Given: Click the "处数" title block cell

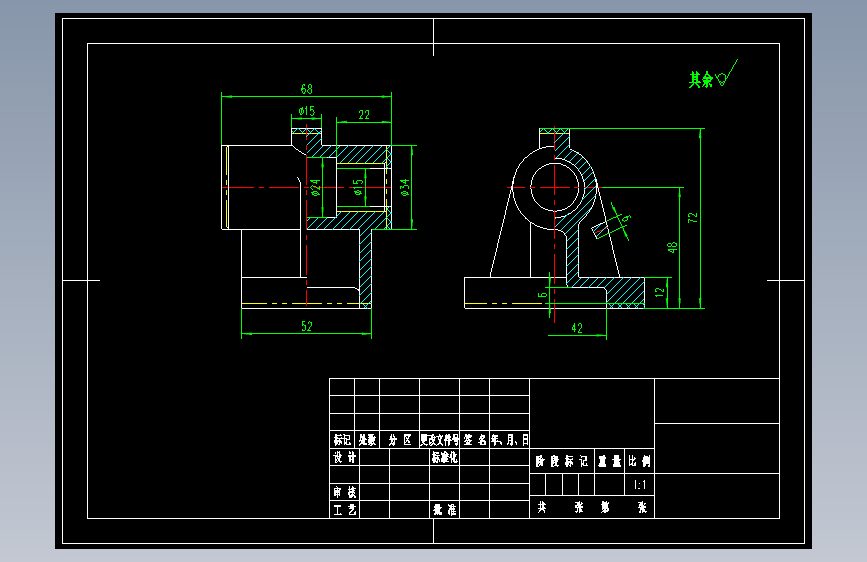Looking at the screenshot, I should 367,440.
